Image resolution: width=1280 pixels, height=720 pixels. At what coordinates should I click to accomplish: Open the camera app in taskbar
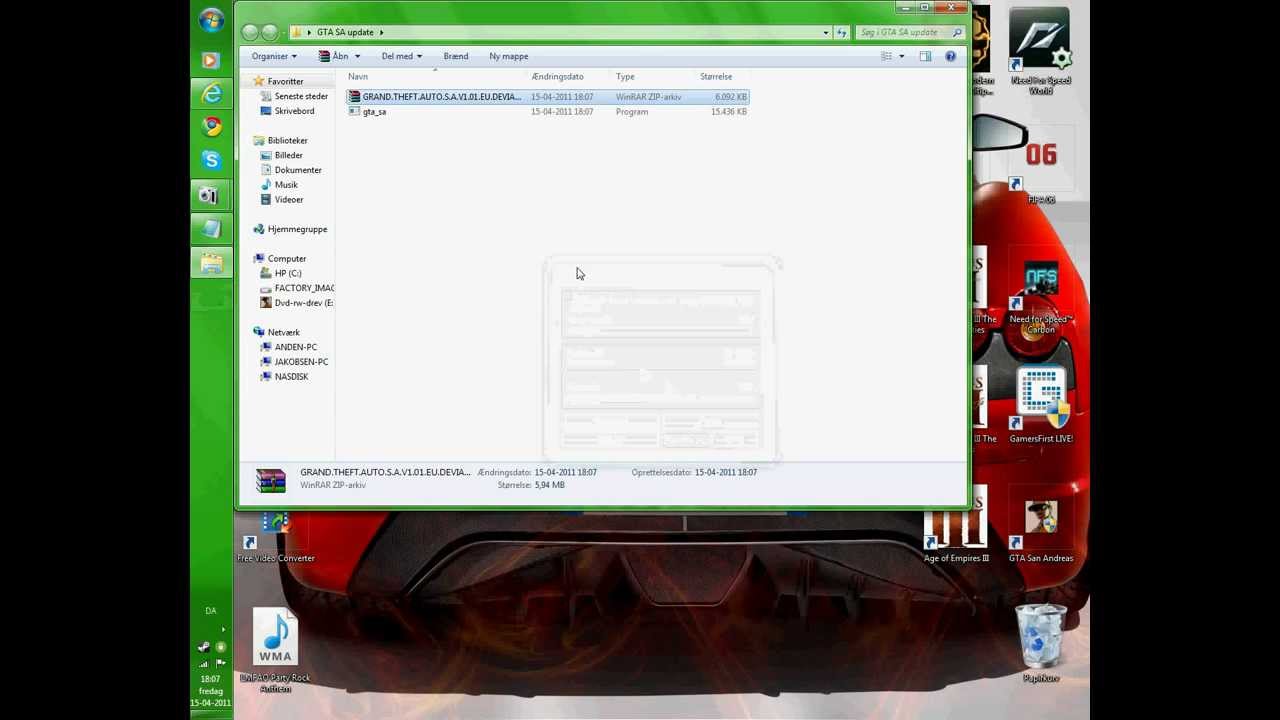coord(211,195)
